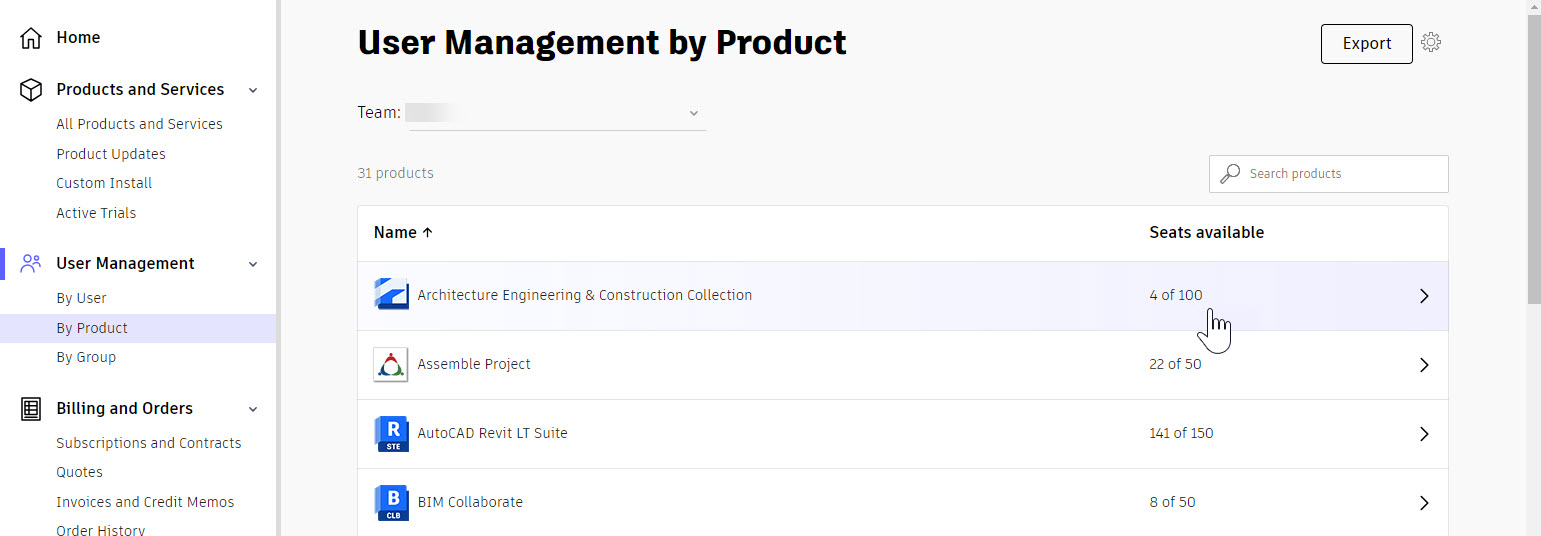Open Quotes page
This screenshot has width=1541, height=536.
click(79, 472)
